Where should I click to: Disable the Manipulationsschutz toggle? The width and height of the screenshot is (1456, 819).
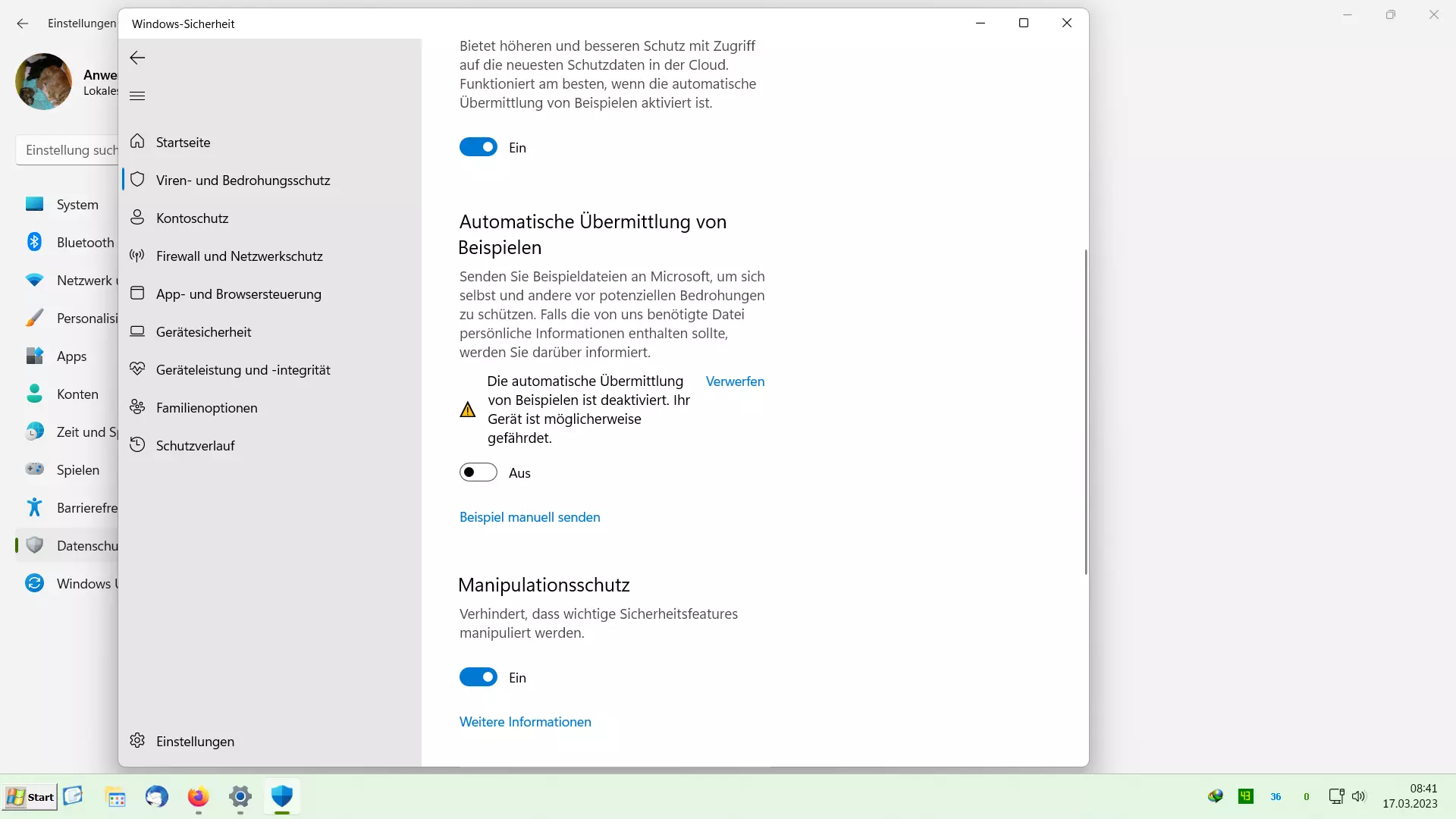click(479, 677)
